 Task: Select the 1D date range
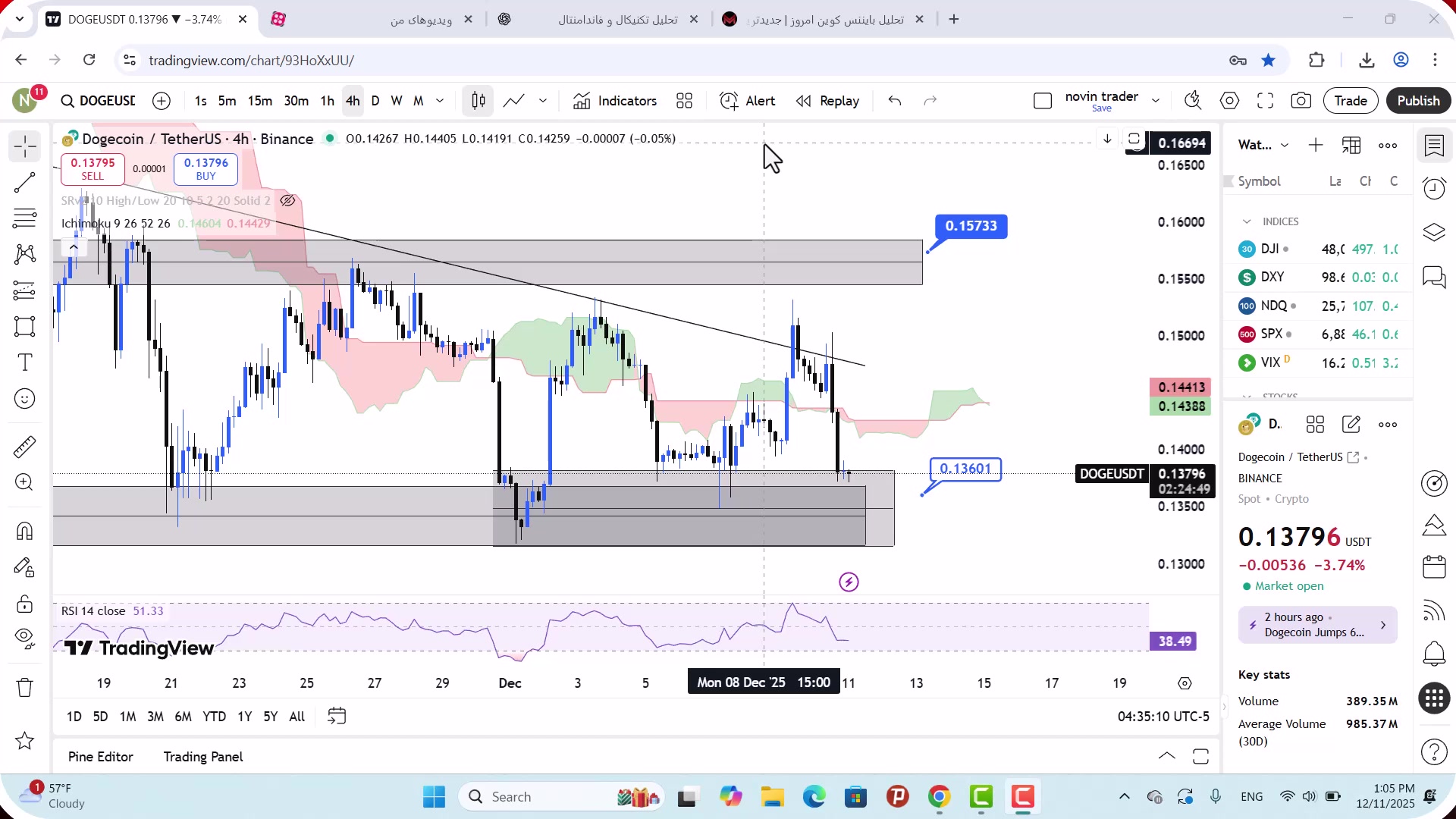point(74,717)
